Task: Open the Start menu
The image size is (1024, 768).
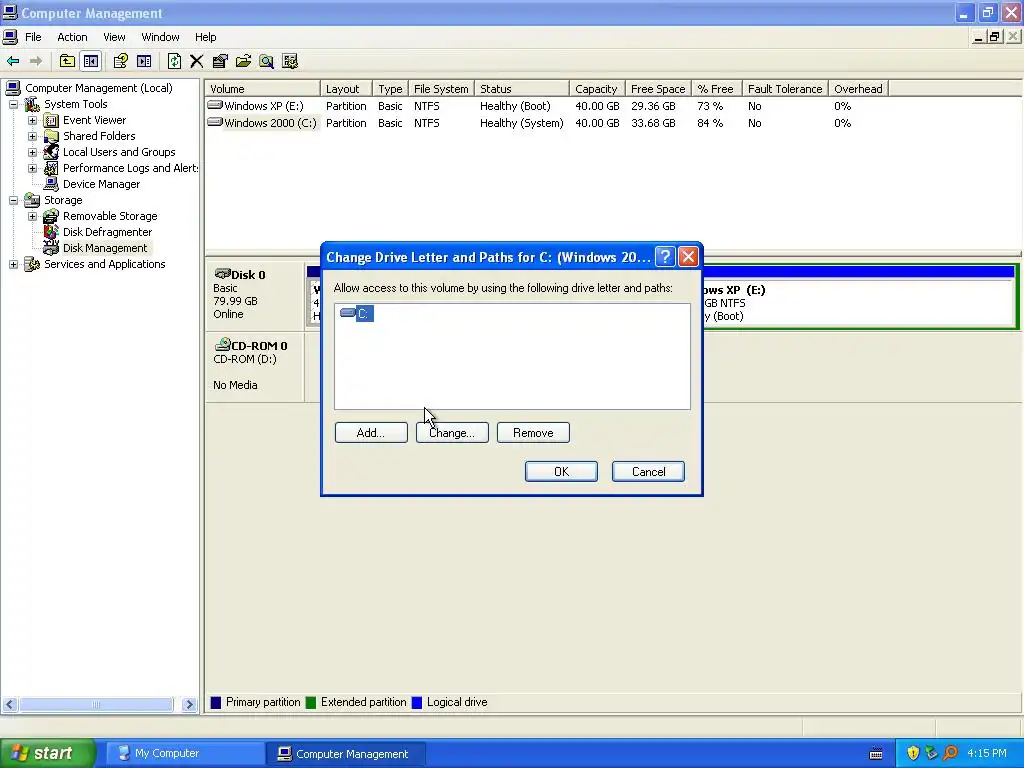Action: [48, 753]
